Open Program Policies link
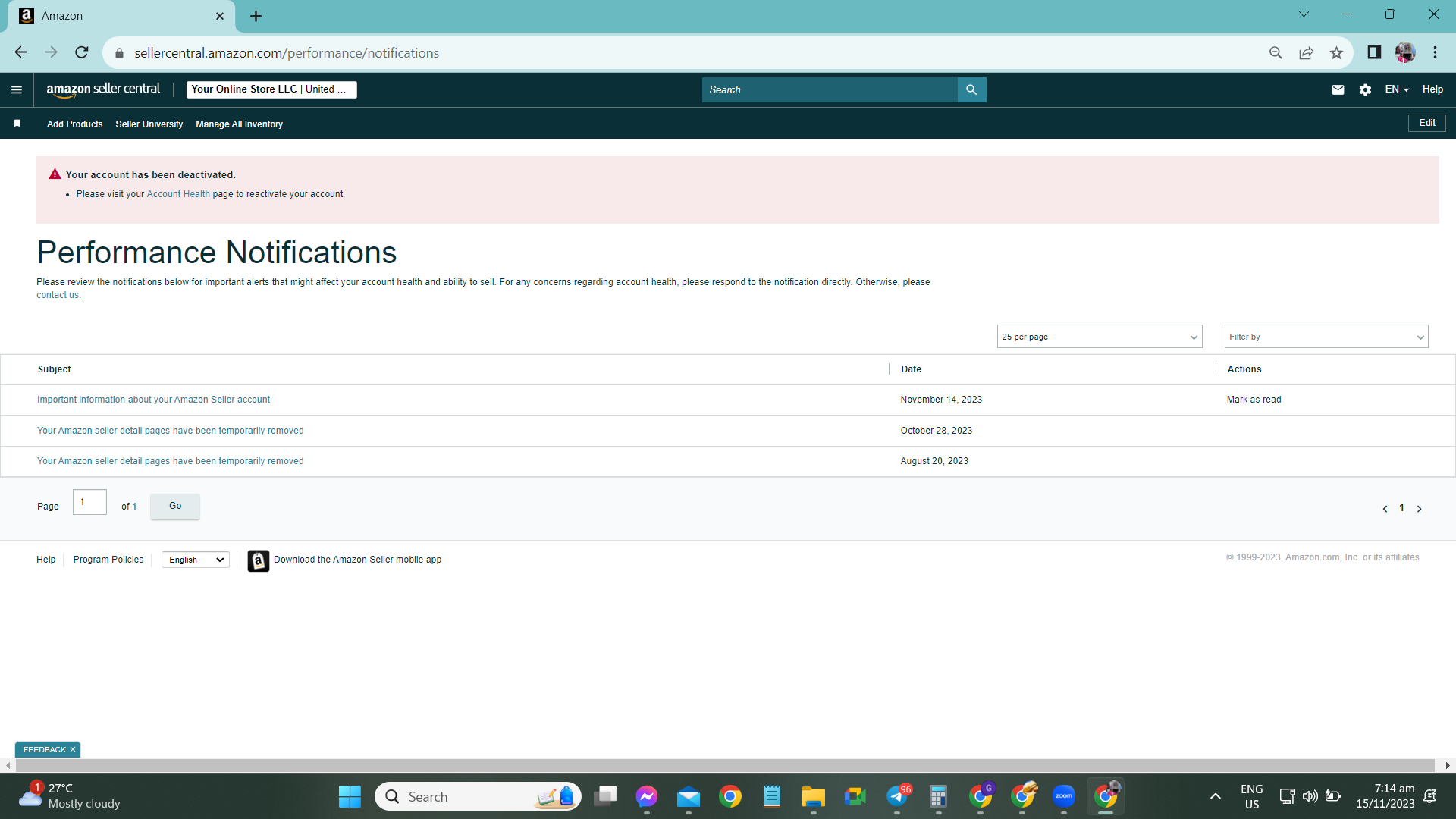The image size is (1456, 819). point(108,560)
